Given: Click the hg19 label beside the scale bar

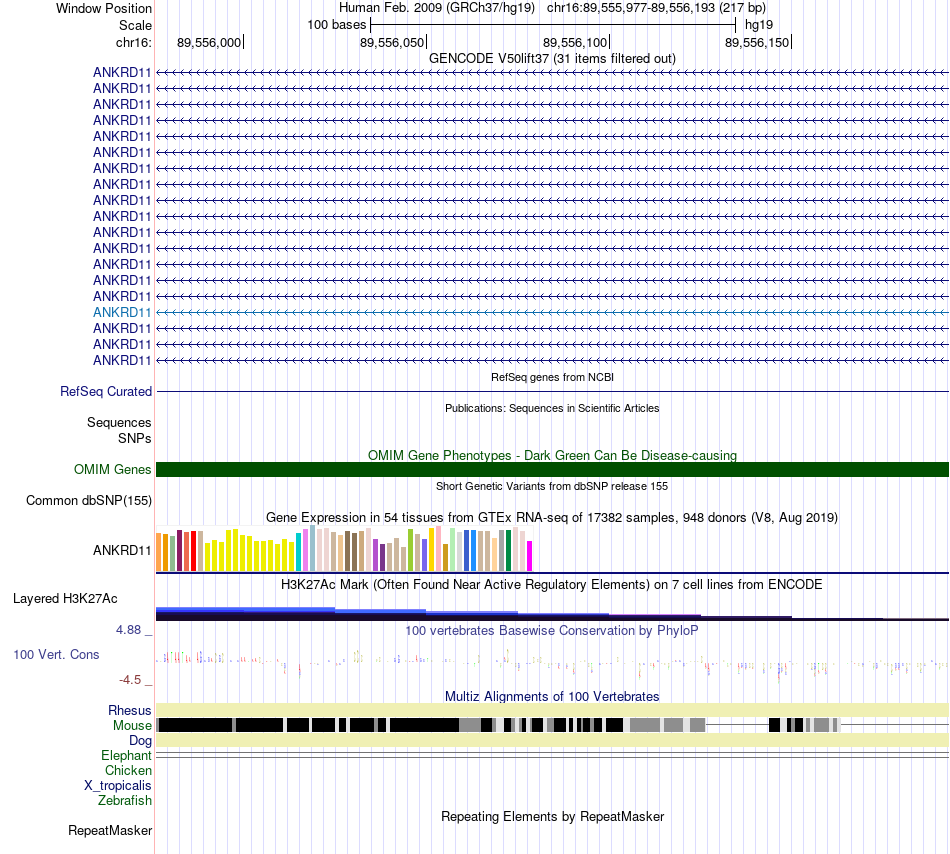Looking at the screenshot, I should pos(759,25).
